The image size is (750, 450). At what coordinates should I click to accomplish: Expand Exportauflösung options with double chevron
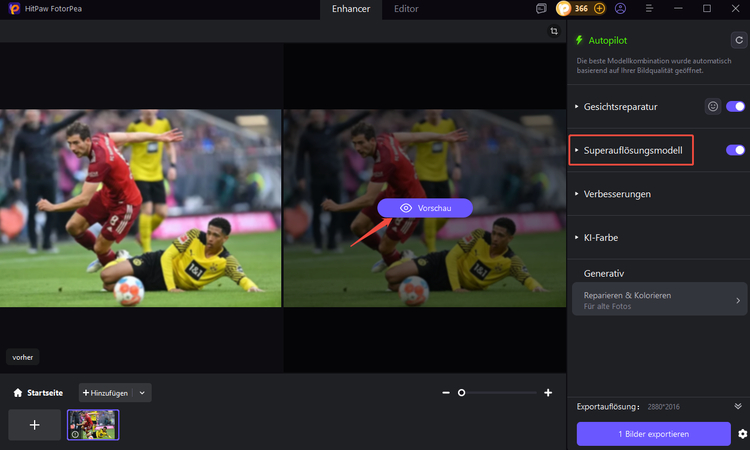tap(738, 407)
